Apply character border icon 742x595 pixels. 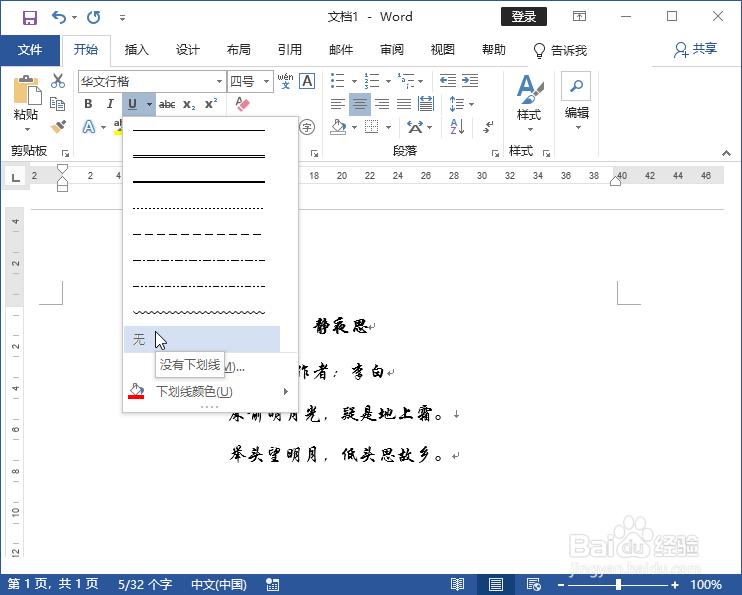(307, 81)
